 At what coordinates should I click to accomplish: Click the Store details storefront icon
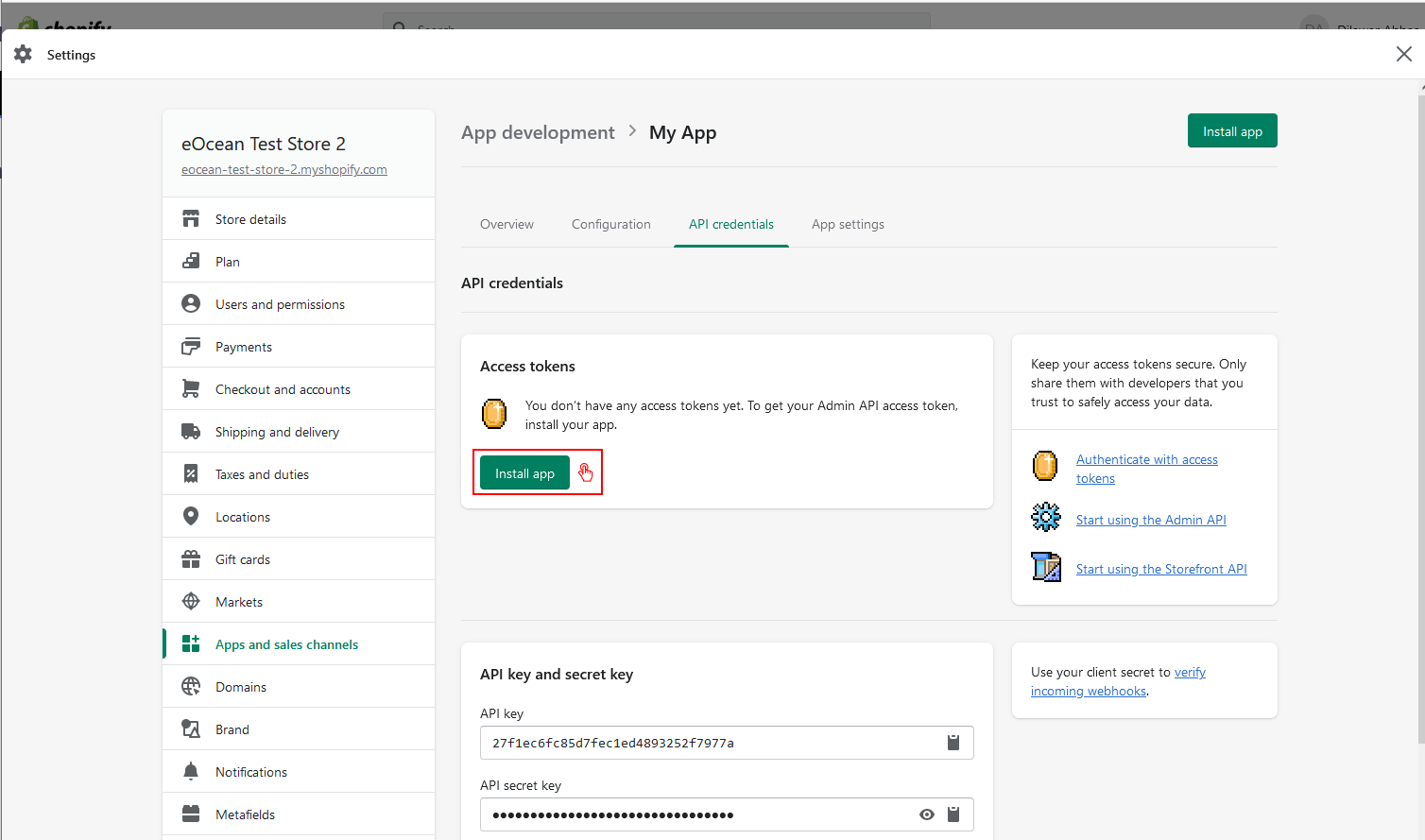(x=191, y=219)
